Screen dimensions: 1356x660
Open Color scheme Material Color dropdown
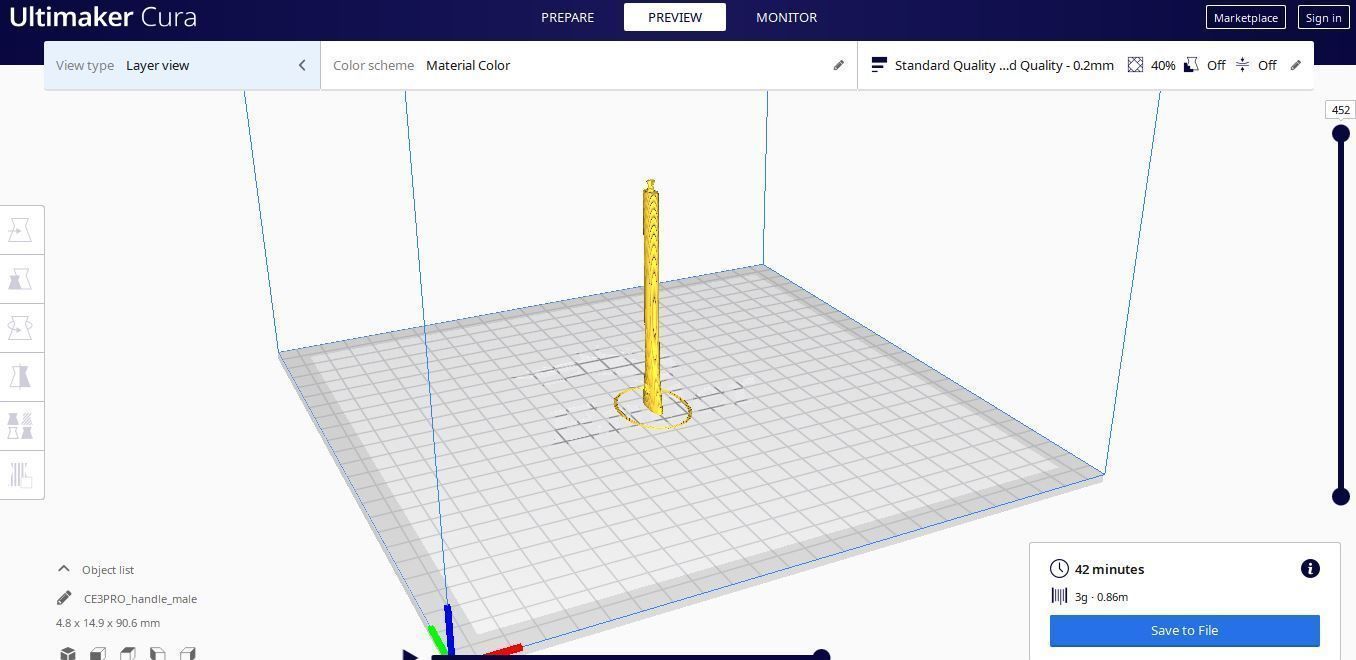[589, 65]
